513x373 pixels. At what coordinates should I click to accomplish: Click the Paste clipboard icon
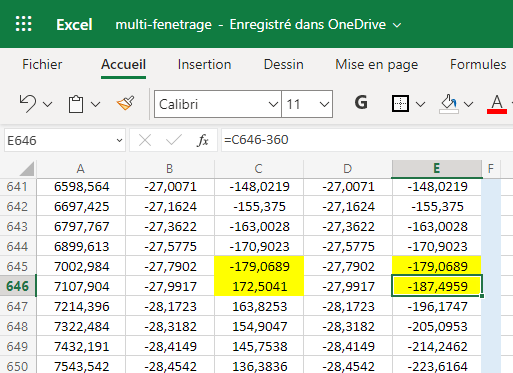76,104
